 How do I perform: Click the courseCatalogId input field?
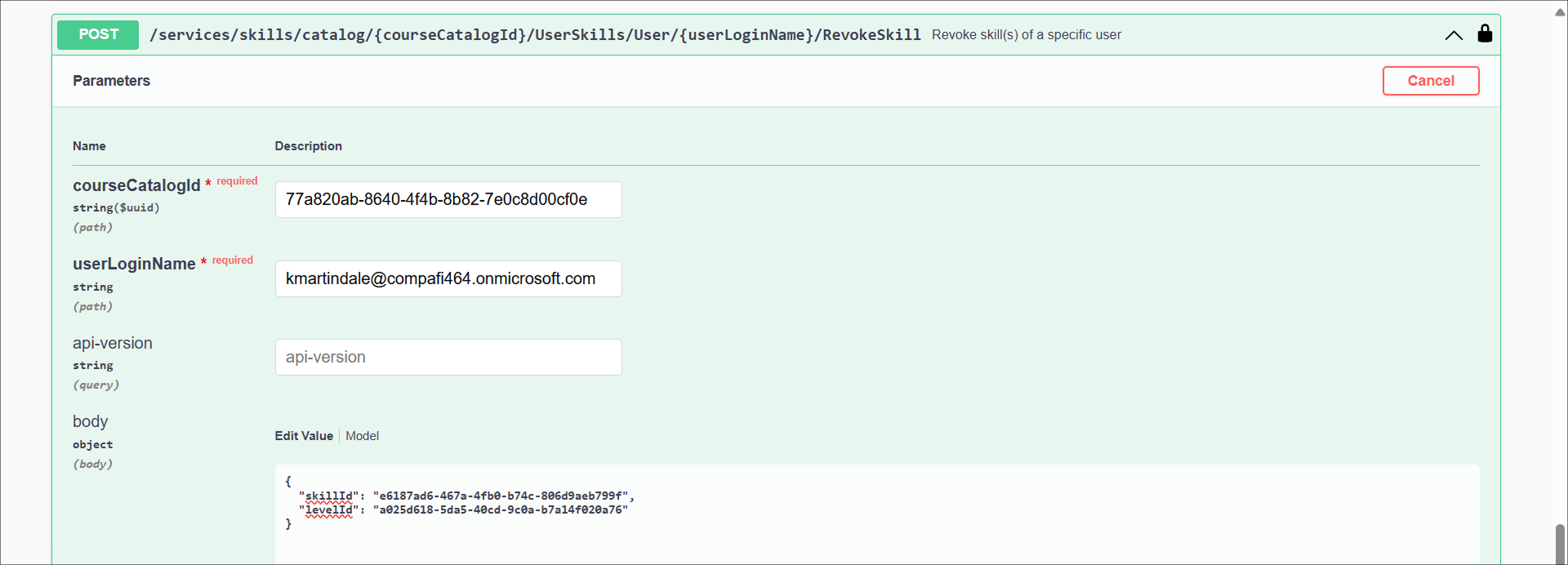point(448,200)
